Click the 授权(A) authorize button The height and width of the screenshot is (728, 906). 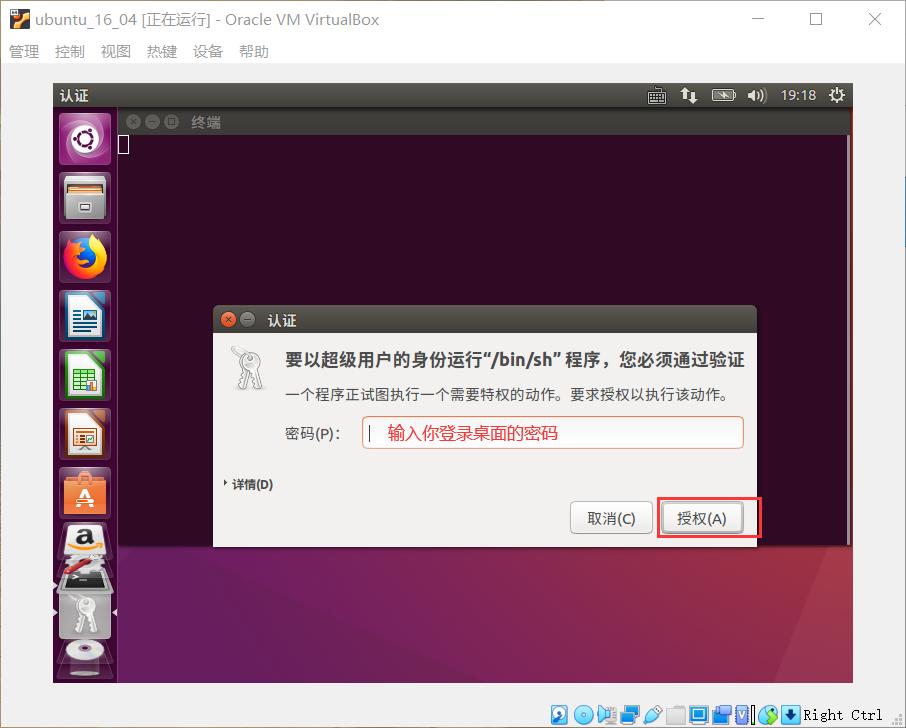(x=701, y=518)
